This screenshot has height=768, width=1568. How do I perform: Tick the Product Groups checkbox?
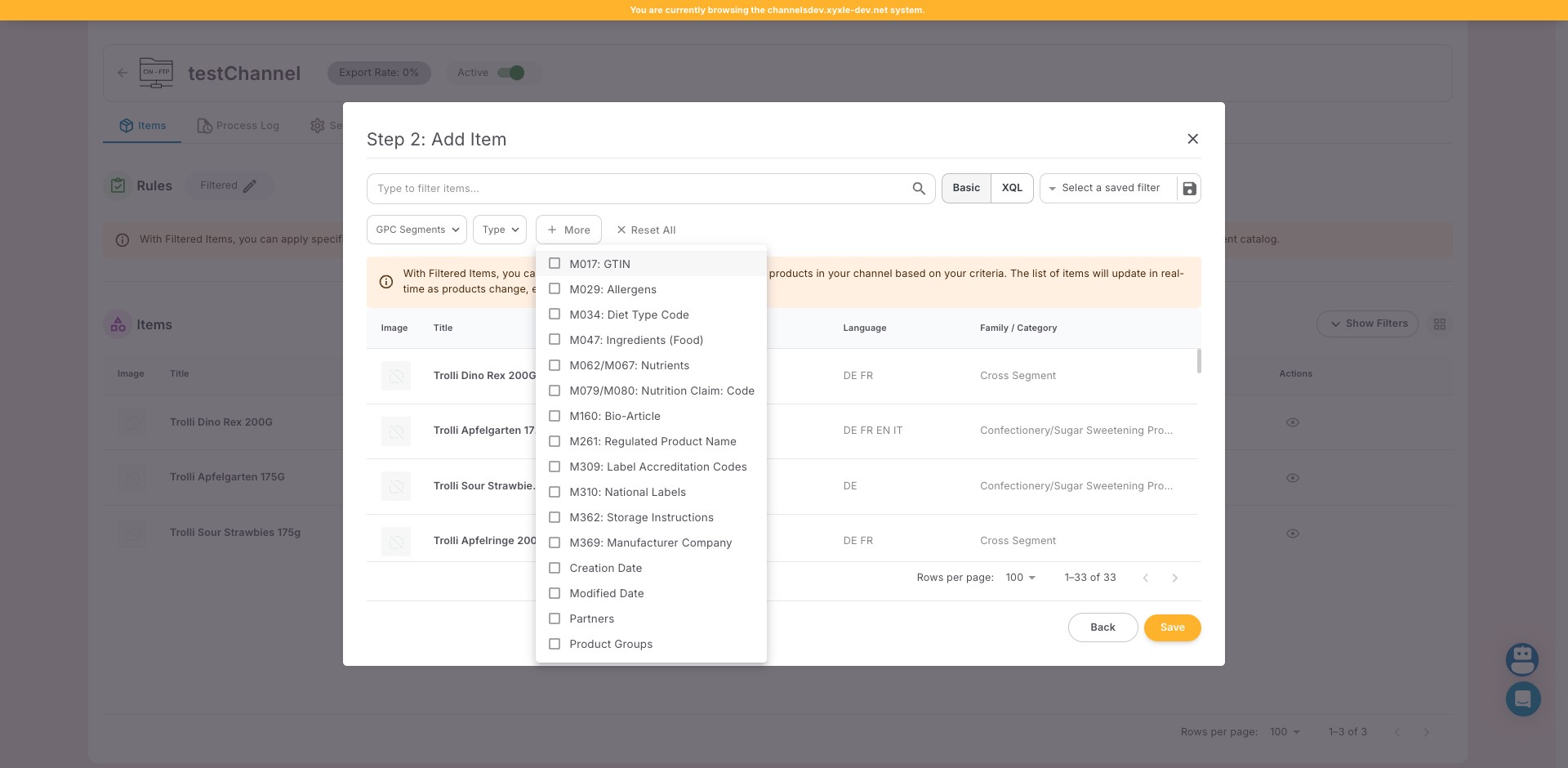pos(555,644)
